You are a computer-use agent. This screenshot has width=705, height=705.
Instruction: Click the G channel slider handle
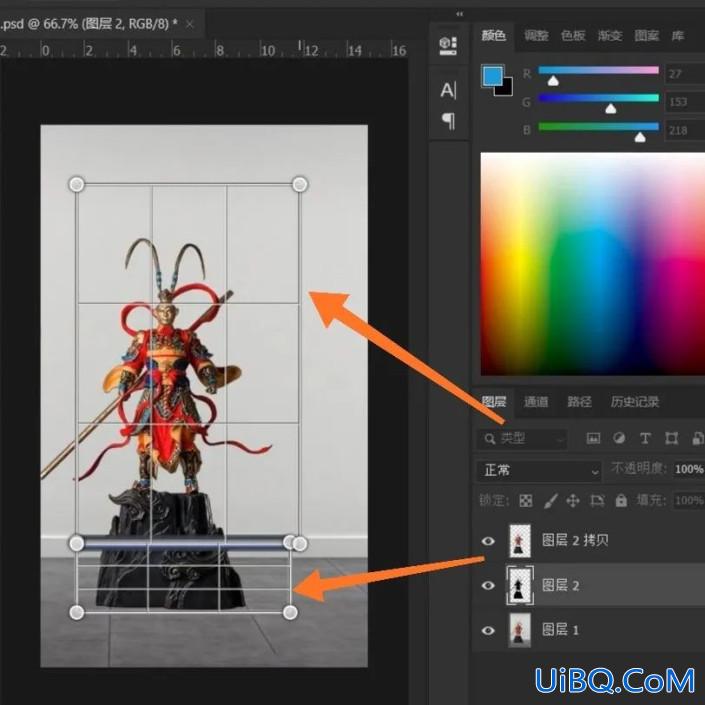pos(610,109)
